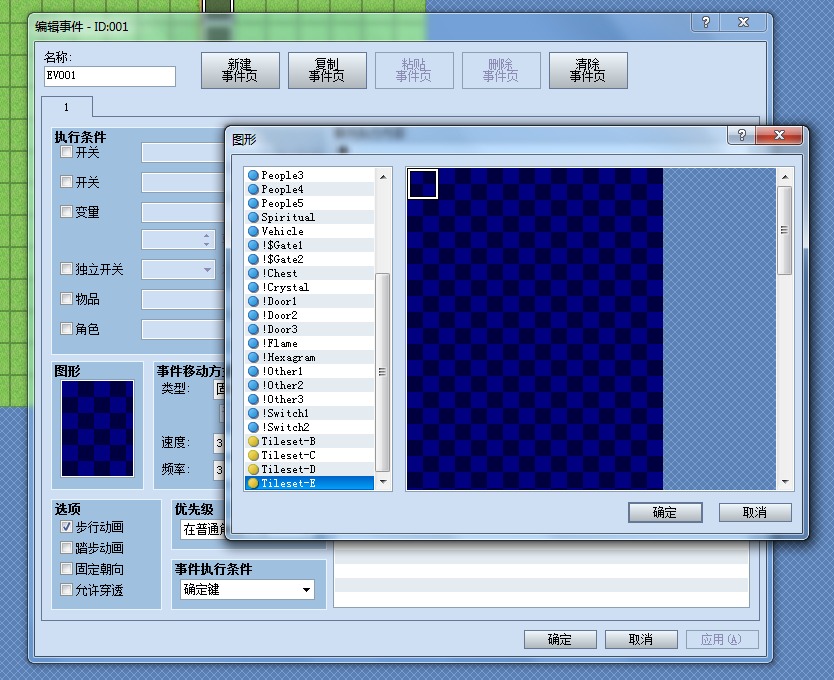Click the blue icon beside !Hexagram

(x=253, y=358)
